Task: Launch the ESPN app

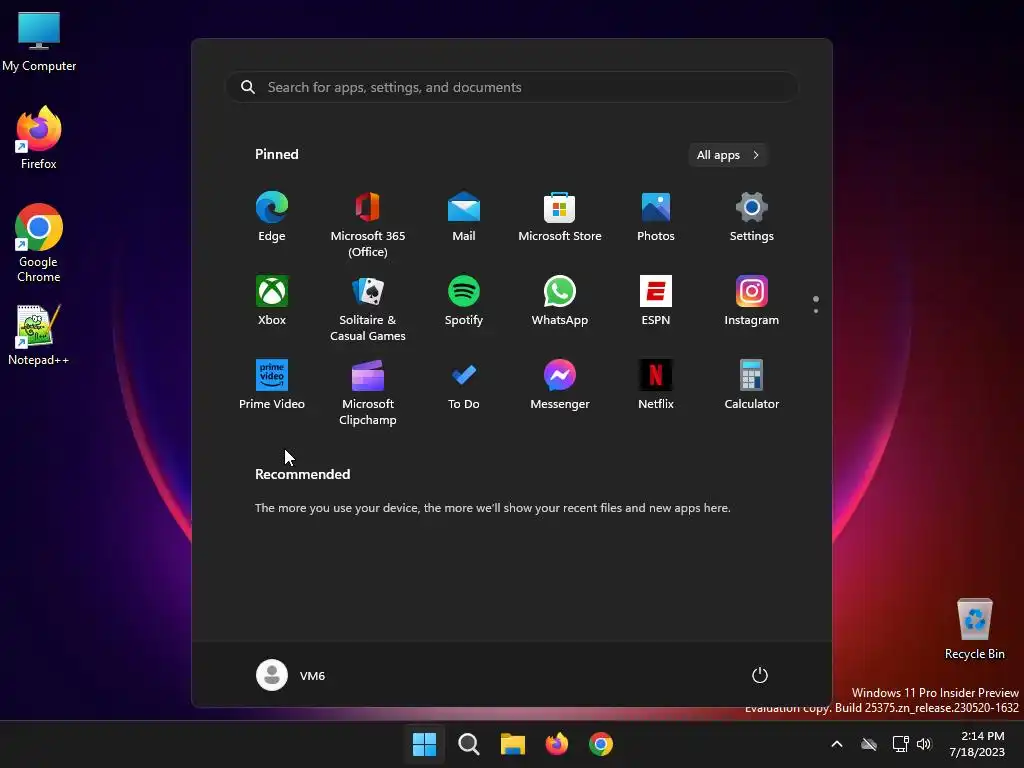Action: pyautogui.click(x=656, y=300)
